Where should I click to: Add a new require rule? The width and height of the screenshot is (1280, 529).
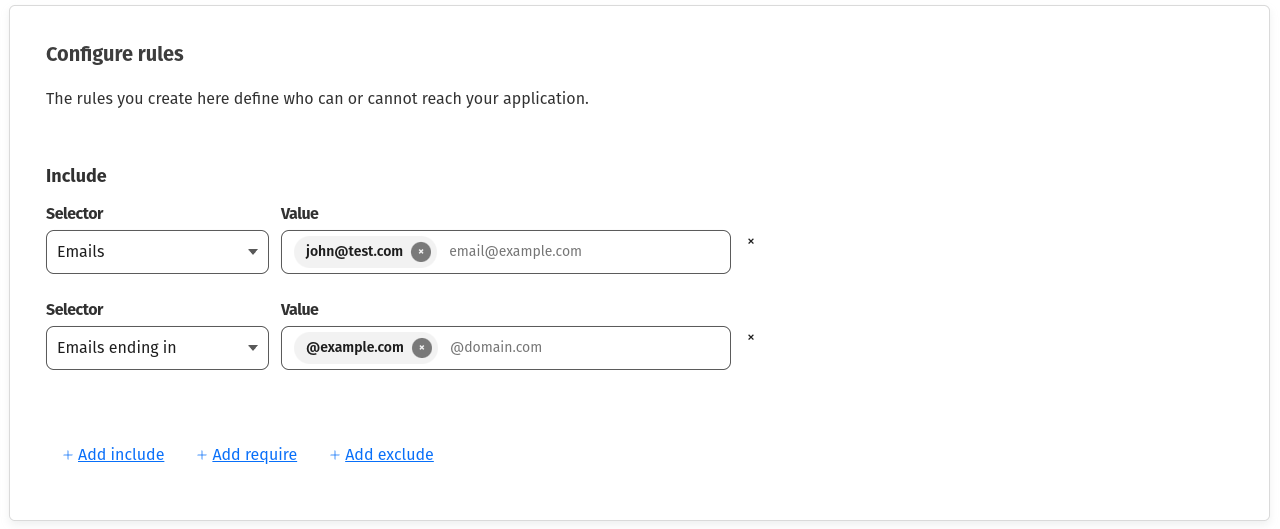click(254, 455)
